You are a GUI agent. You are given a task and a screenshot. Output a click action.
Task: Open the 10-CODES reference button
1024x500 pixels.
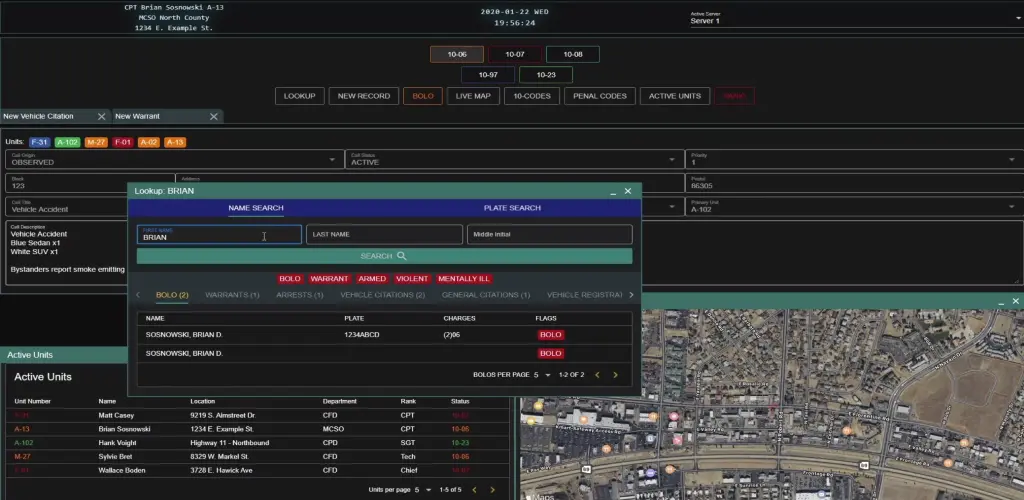(x=532, y=96)
